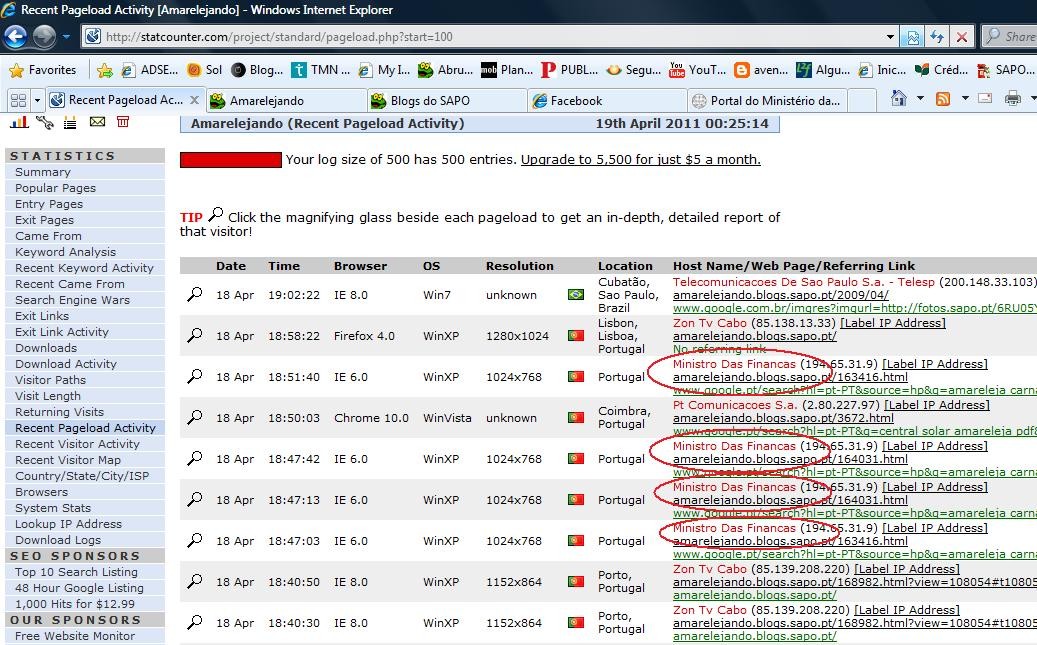
Task: Open the Favorites star button
Action: click(x=44, y=69)
